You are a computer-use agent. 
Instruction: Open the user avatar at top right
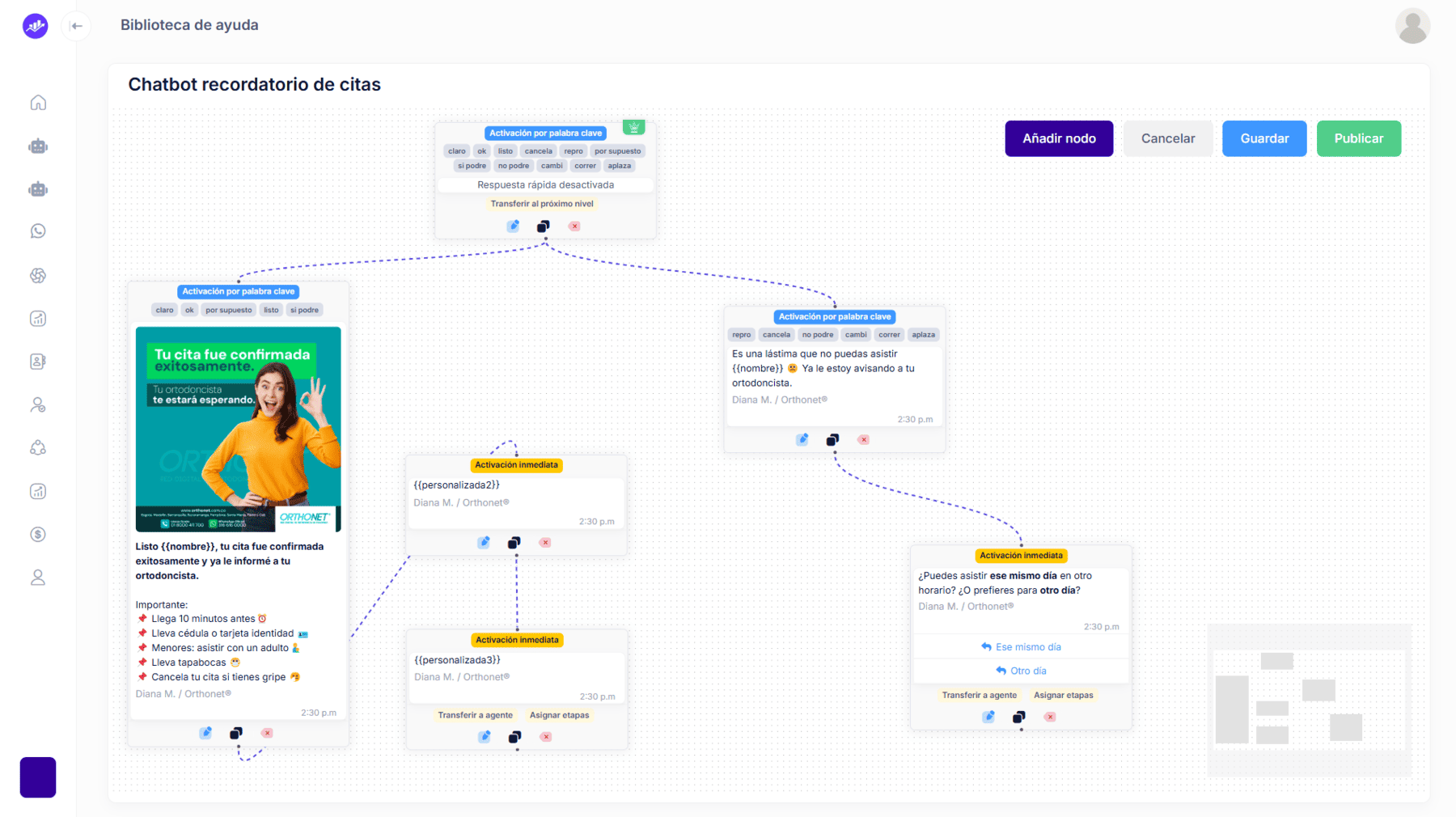[x=1412, y=26]
